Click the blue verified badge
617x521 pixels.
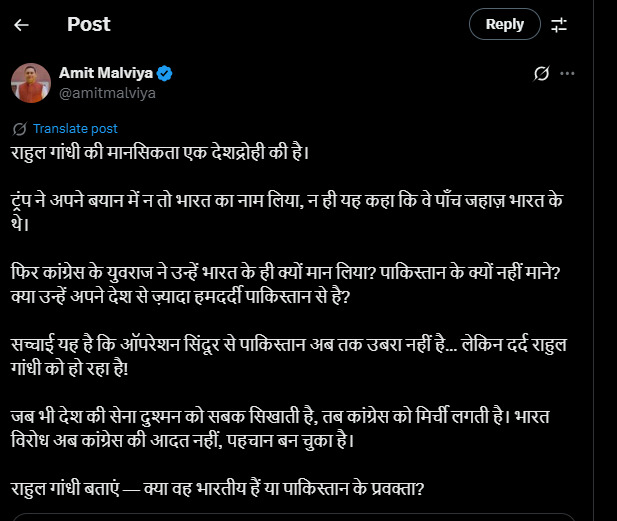tap(164, 73)
